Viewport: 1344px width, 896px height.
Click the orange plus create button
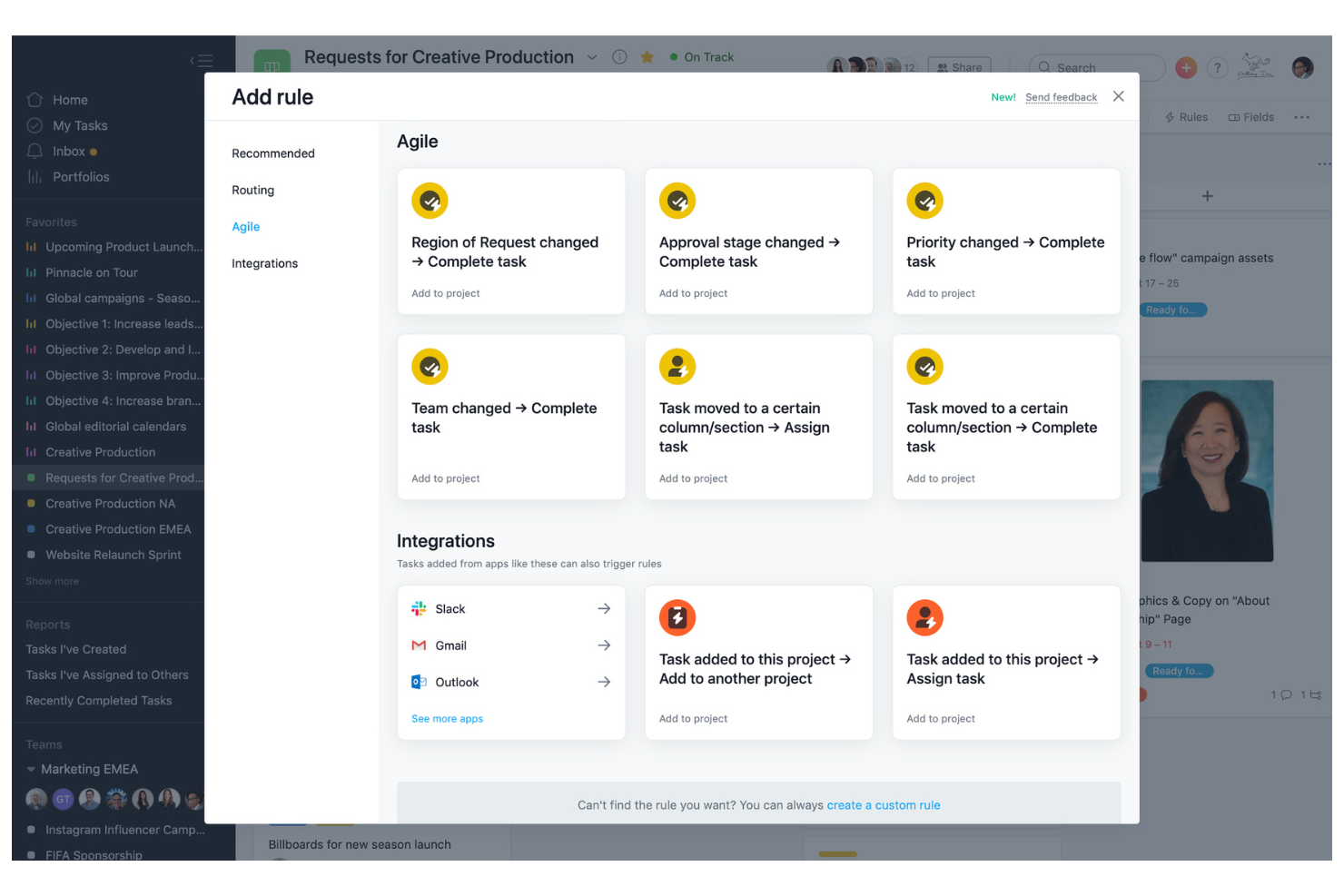(x=1186, y=67)
